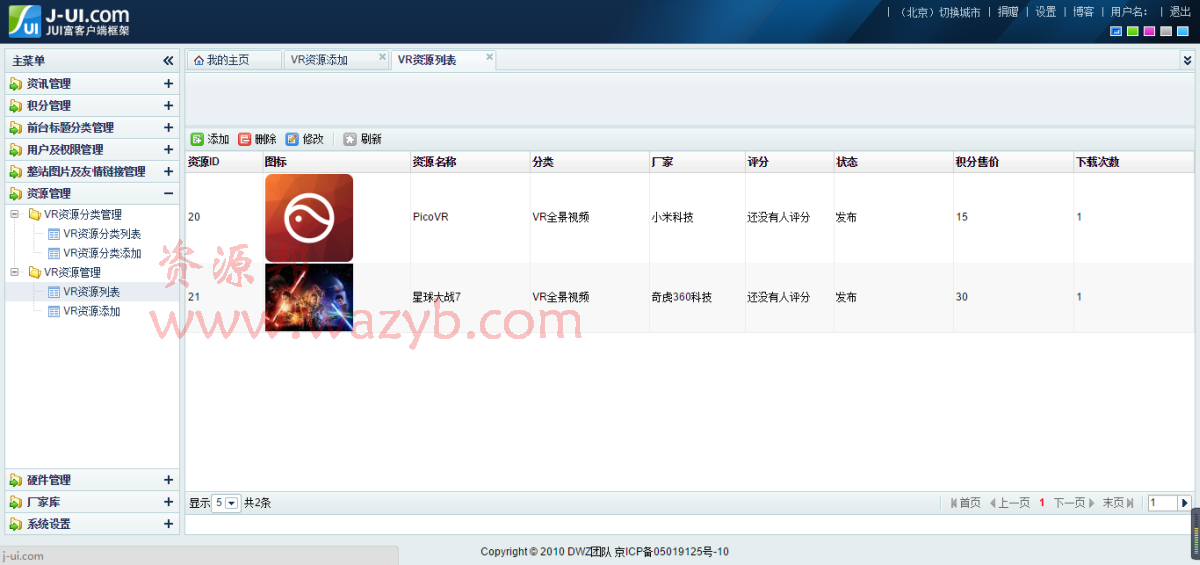Select the green theme swatch
Screen dimensions: 1200x565
pos(1132,31)
